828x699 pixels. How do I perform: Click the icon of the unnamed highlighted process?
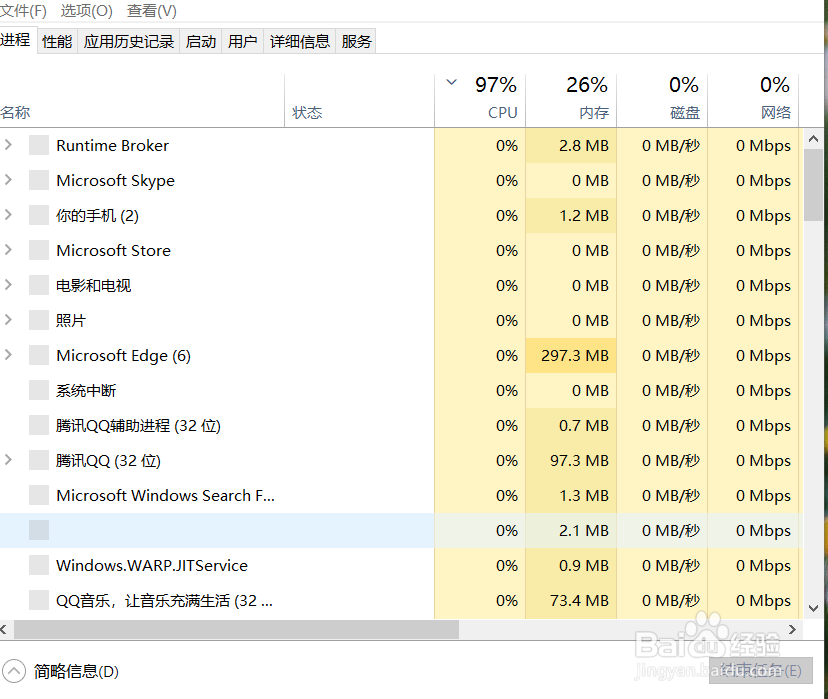pos(39,530)
